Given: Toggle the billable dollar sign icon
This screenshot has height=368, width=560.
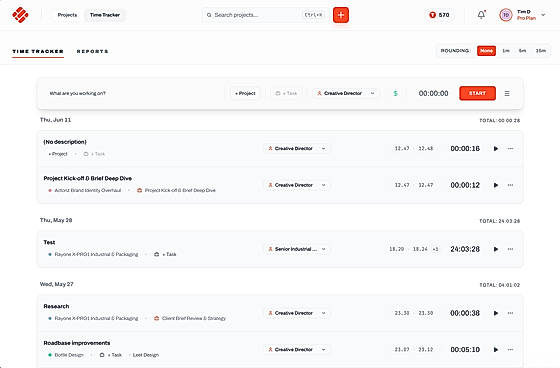Looking at the screenshot, I should tap(395, 93).
